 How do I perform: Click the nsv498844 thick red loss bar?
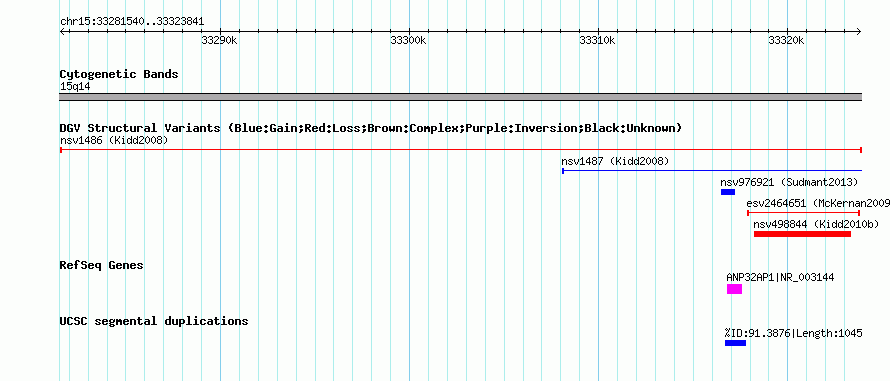(802, 234)
